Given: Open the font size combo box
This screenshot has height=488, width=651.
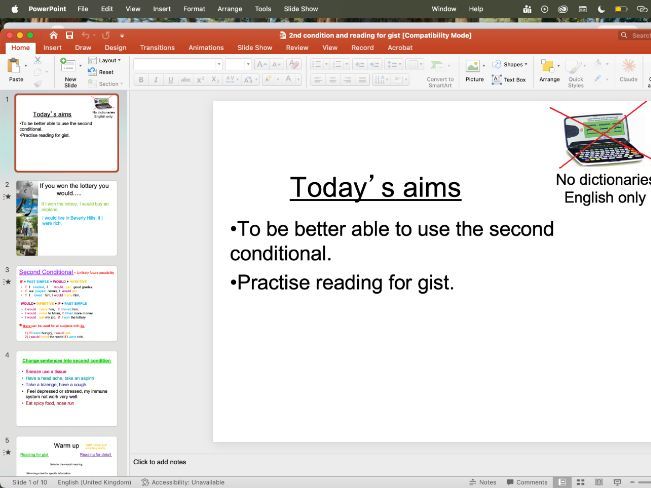Looking at the screenshot, I should pyautogui.click(x=238, y=64).
